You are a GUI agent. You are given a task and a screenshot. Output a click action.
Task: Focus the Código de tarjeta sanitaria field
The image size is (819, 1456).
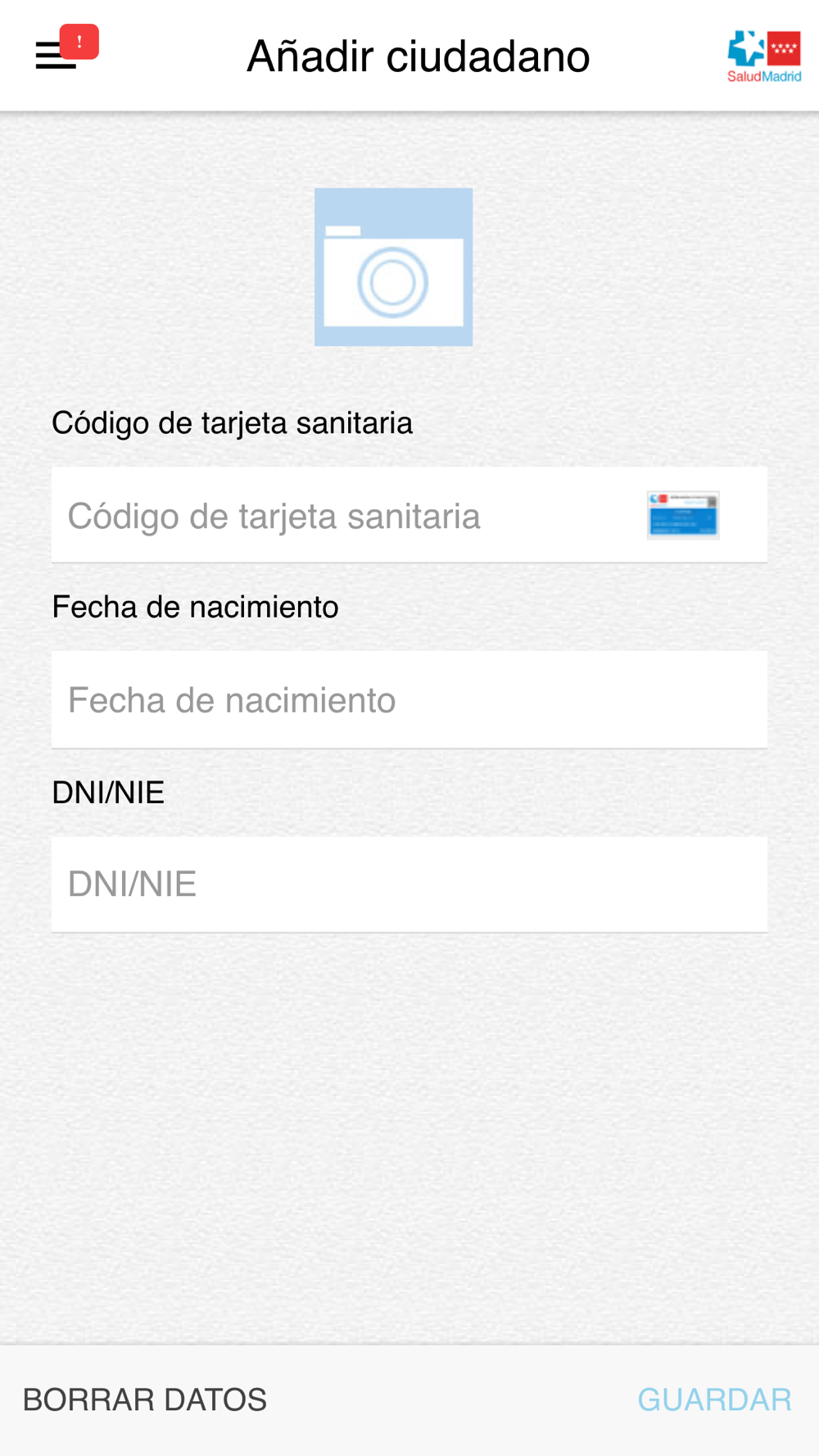(x=409, y=515)
